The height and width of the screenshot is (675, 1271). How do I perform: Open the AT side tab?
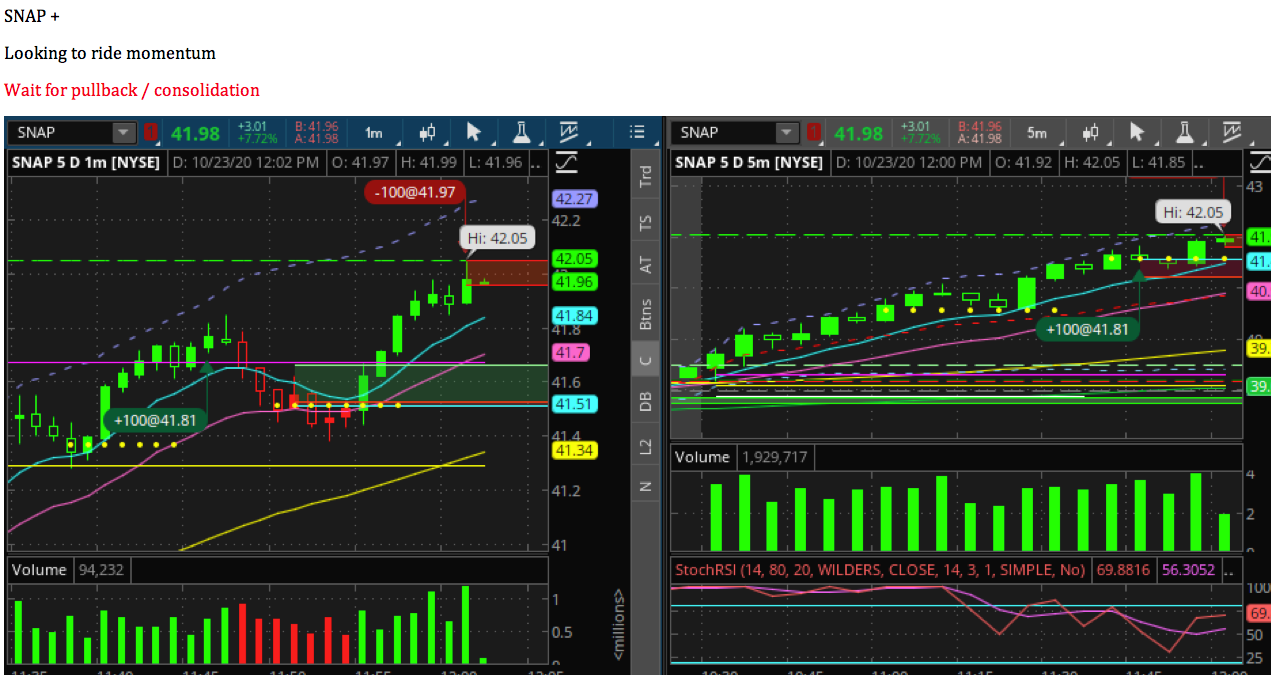click(x=646, y=265)
